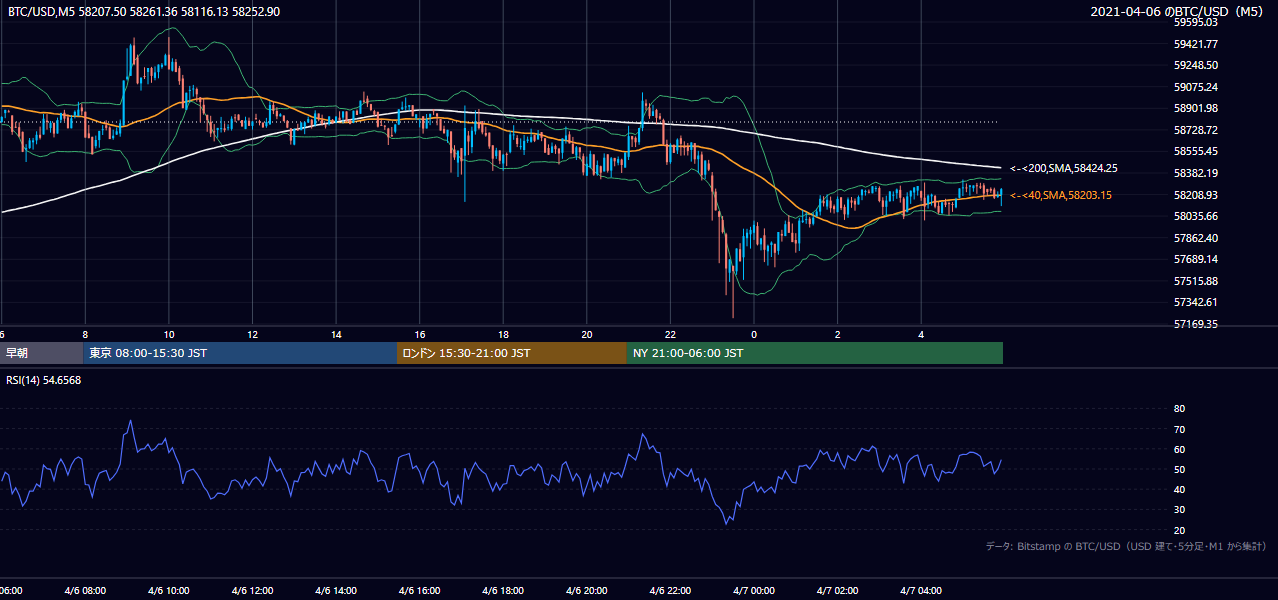Click the RSI 40 level label

[x=1179, y=489]
